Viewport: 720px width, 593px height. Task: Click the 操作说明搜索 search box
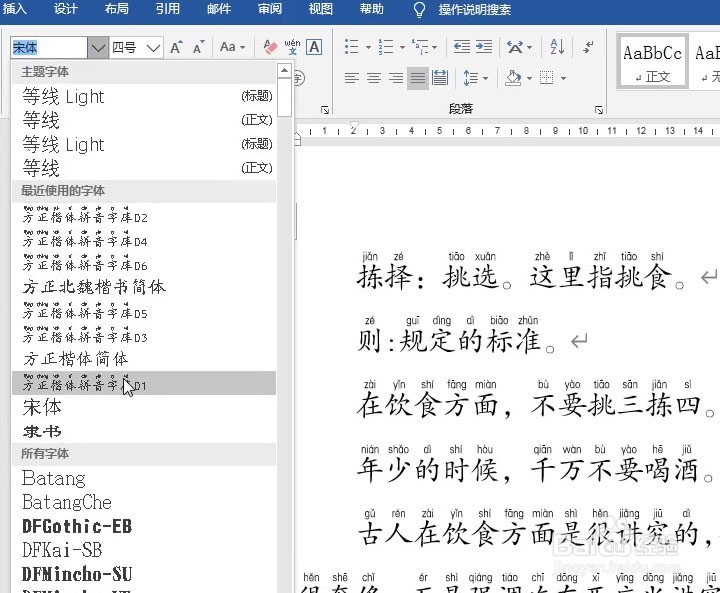[474, 10]
